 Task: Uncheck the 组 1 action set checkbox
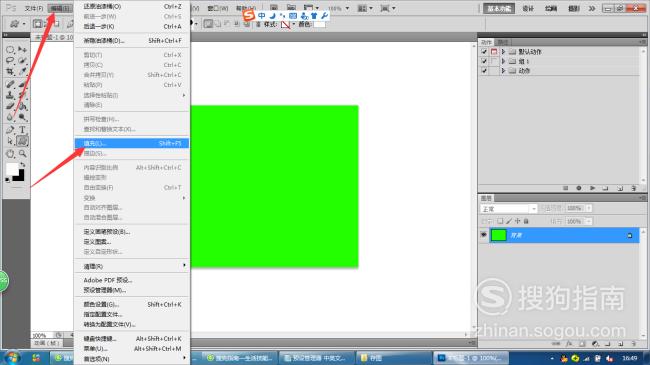pyautogui.click(x=484, y=61)
